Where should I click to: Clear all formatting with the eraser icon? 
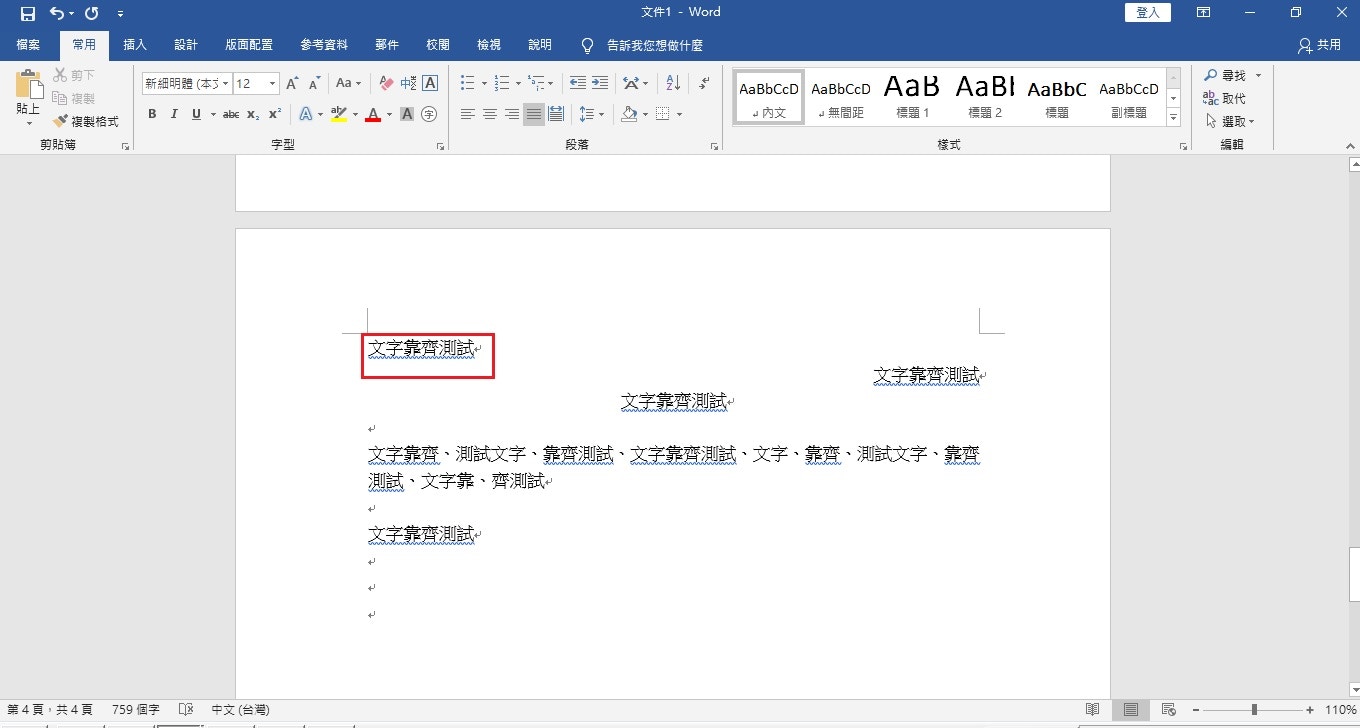[386, 83]
